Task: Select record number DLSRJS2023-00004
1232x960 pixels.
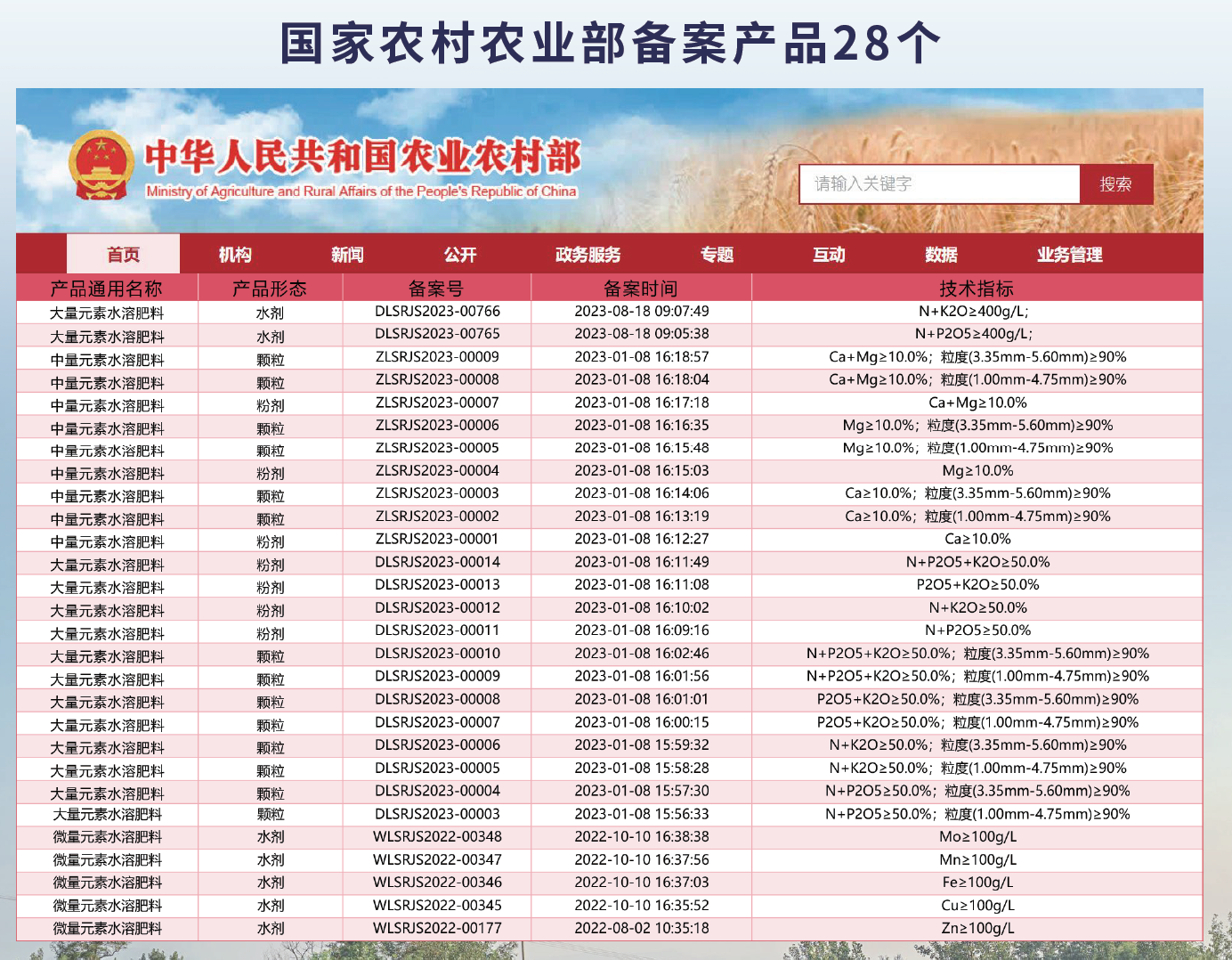Action: (x=437, y=790)
